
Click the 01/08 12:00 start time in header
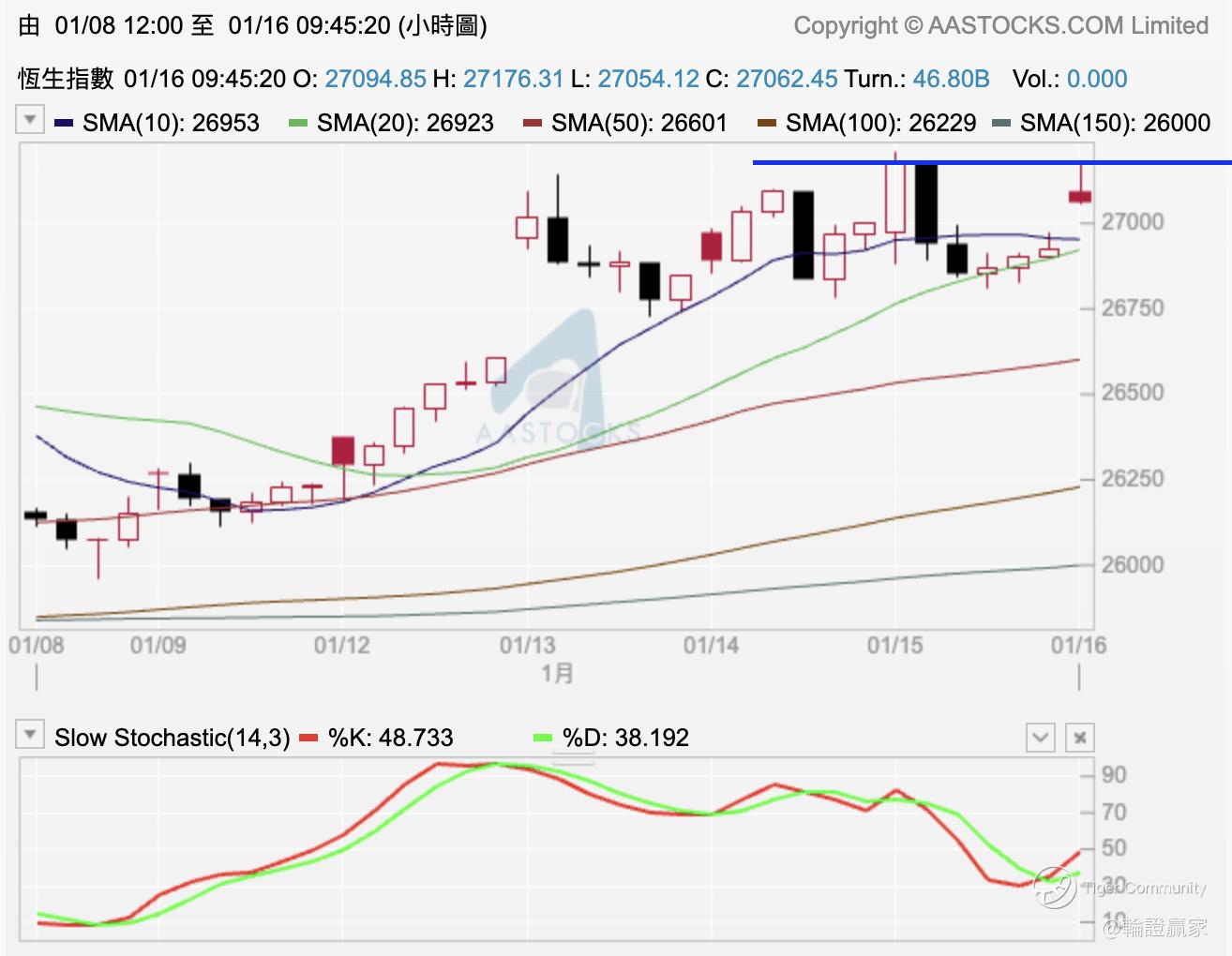119,25
